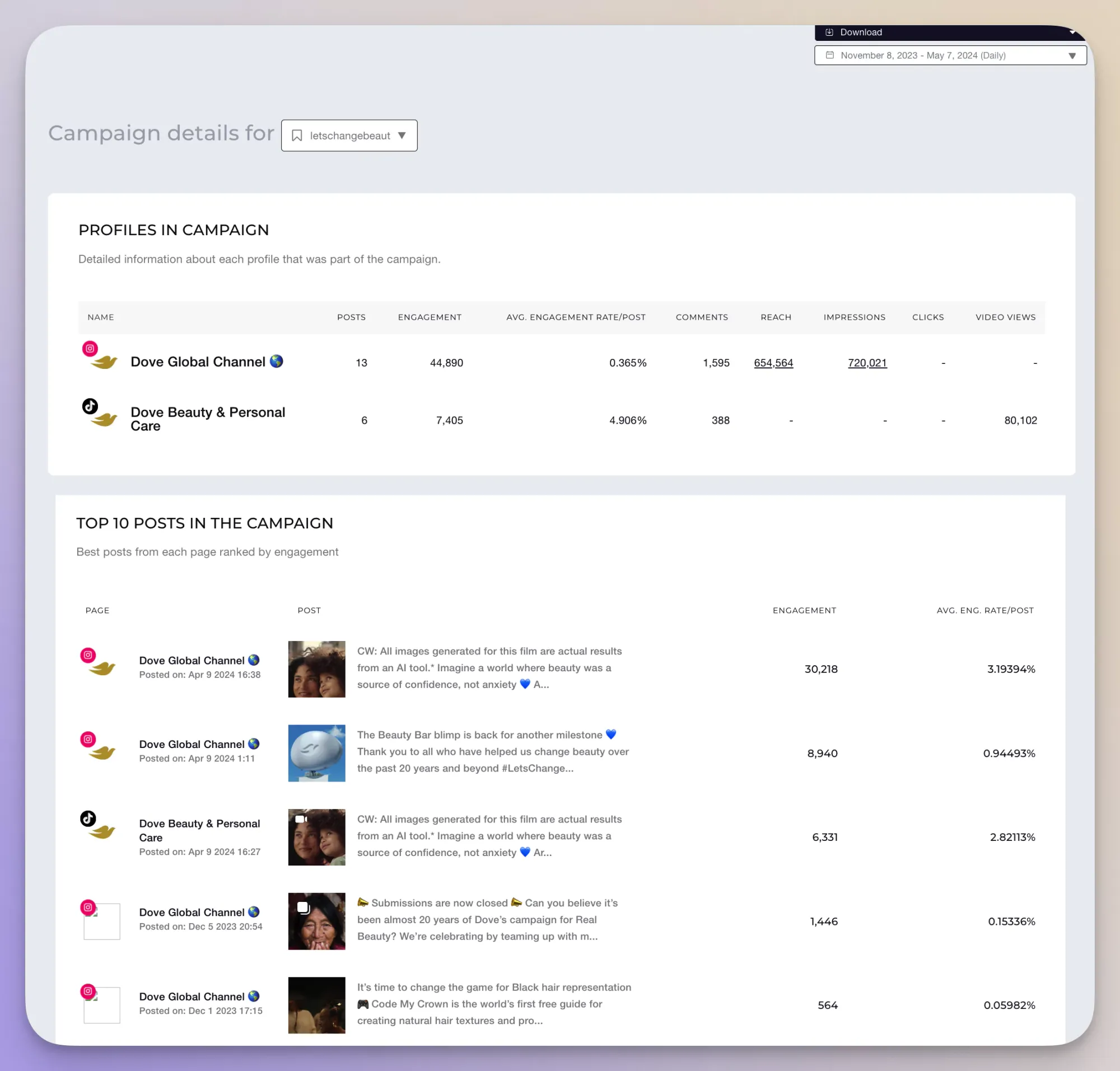Open Dove Beauty & Personal Care profile name

208,419
